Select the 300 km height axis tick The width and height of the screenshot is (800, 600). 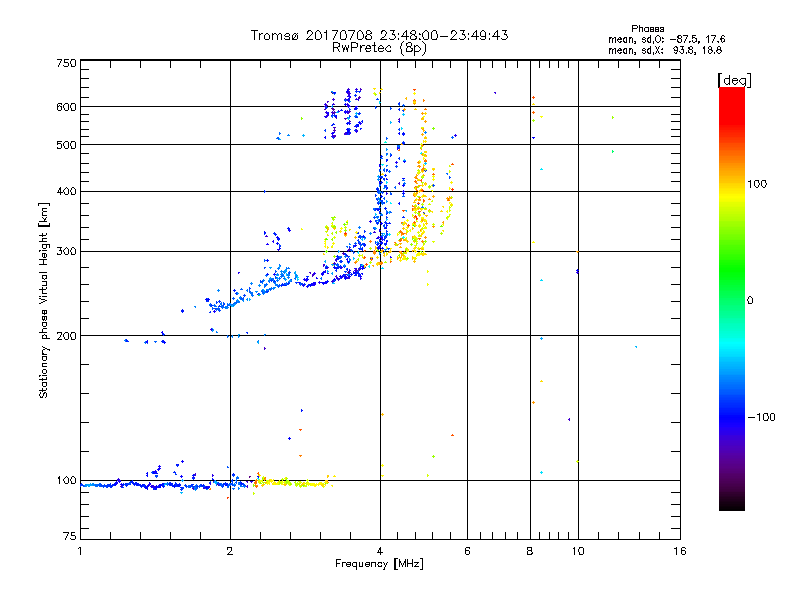[66, 251]
